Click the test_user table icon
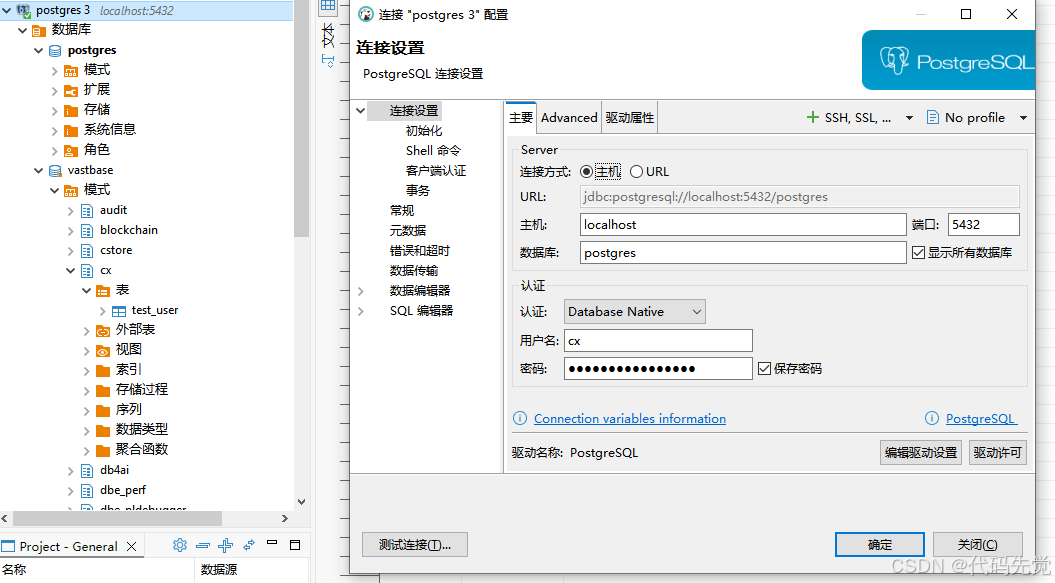The height and width of the screenshot is (583, 1055). coord(119,311)
